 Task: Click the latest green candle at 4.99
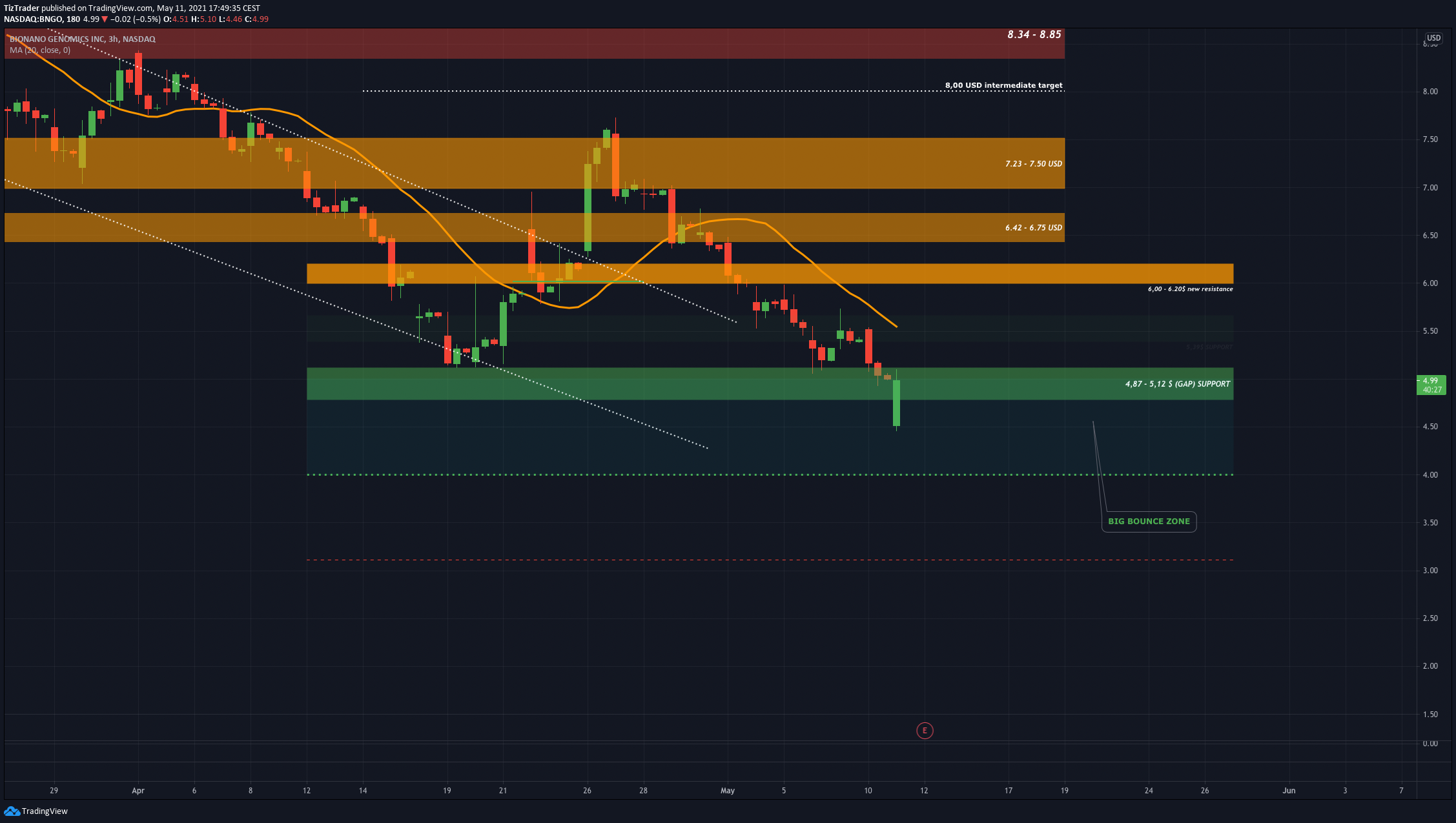(896, 403)
